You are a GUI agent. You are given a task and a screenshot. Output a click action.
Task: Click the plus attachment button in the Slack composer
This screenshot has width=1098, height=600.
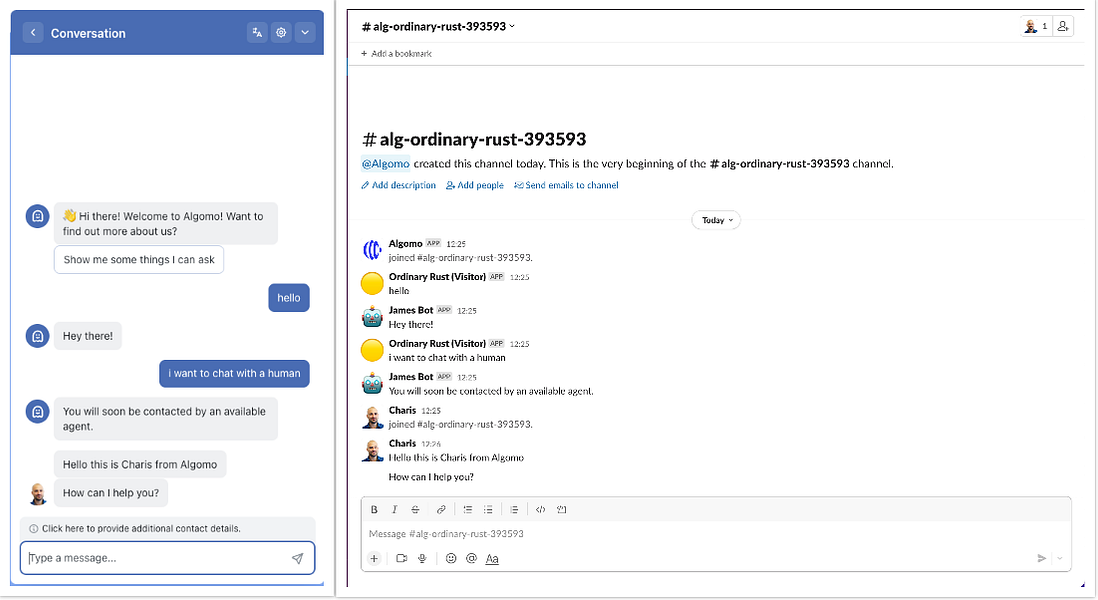coord(374,559)
